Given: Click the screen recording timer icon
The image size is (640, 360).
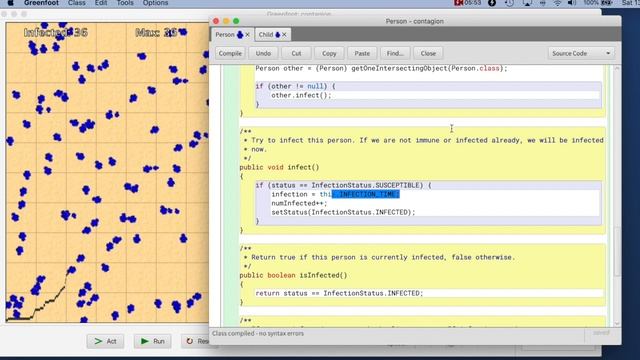Looking at the screenshot, I should coord(467,3).
